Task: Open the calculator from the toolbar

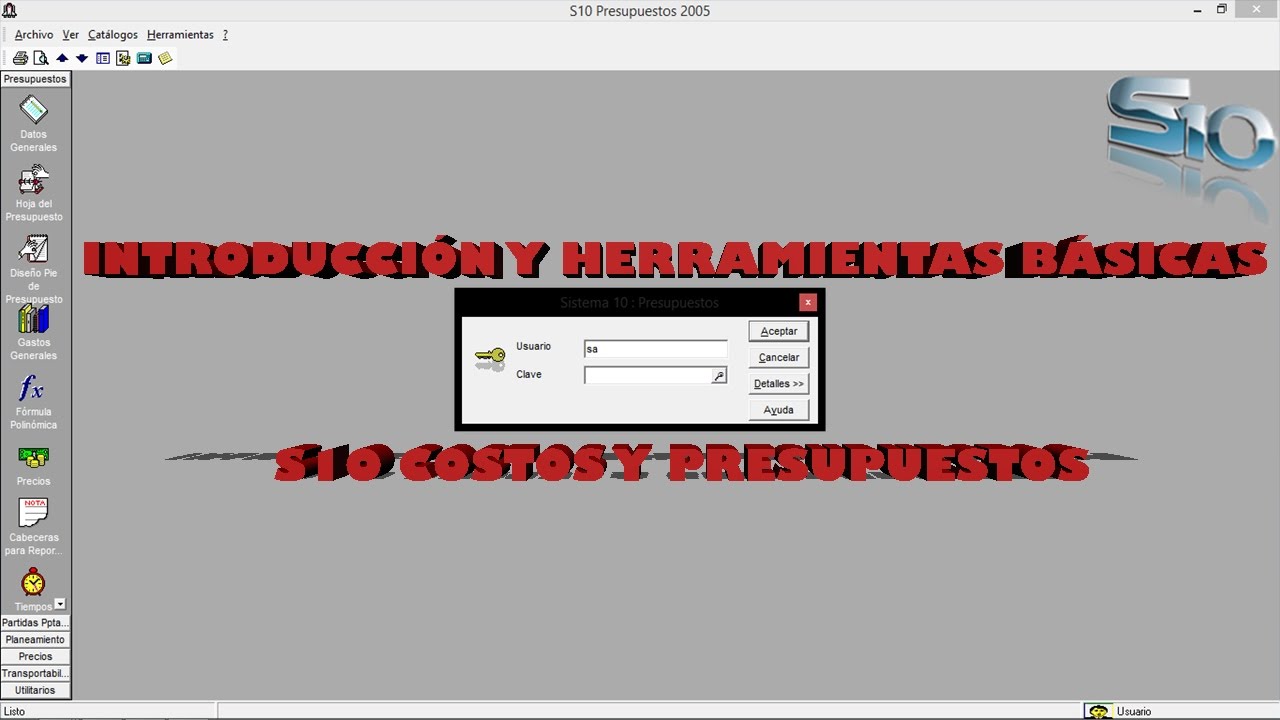Action: [144, 58]
